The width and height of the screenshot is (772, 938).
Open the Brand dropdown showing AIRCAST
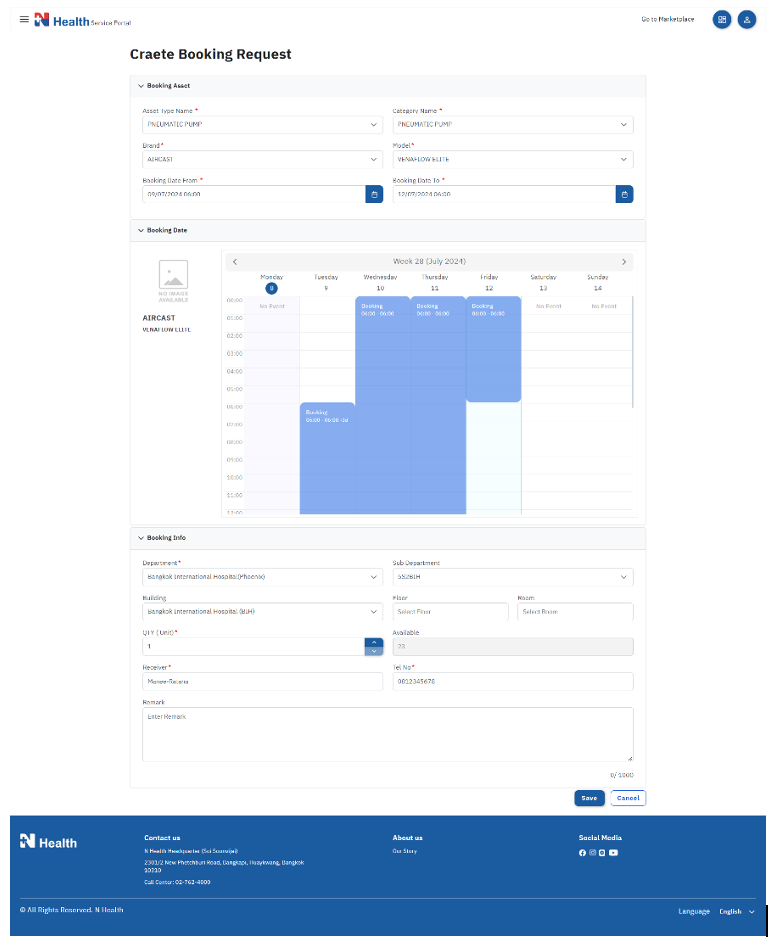pyautogui.click(x=263, y=160)
